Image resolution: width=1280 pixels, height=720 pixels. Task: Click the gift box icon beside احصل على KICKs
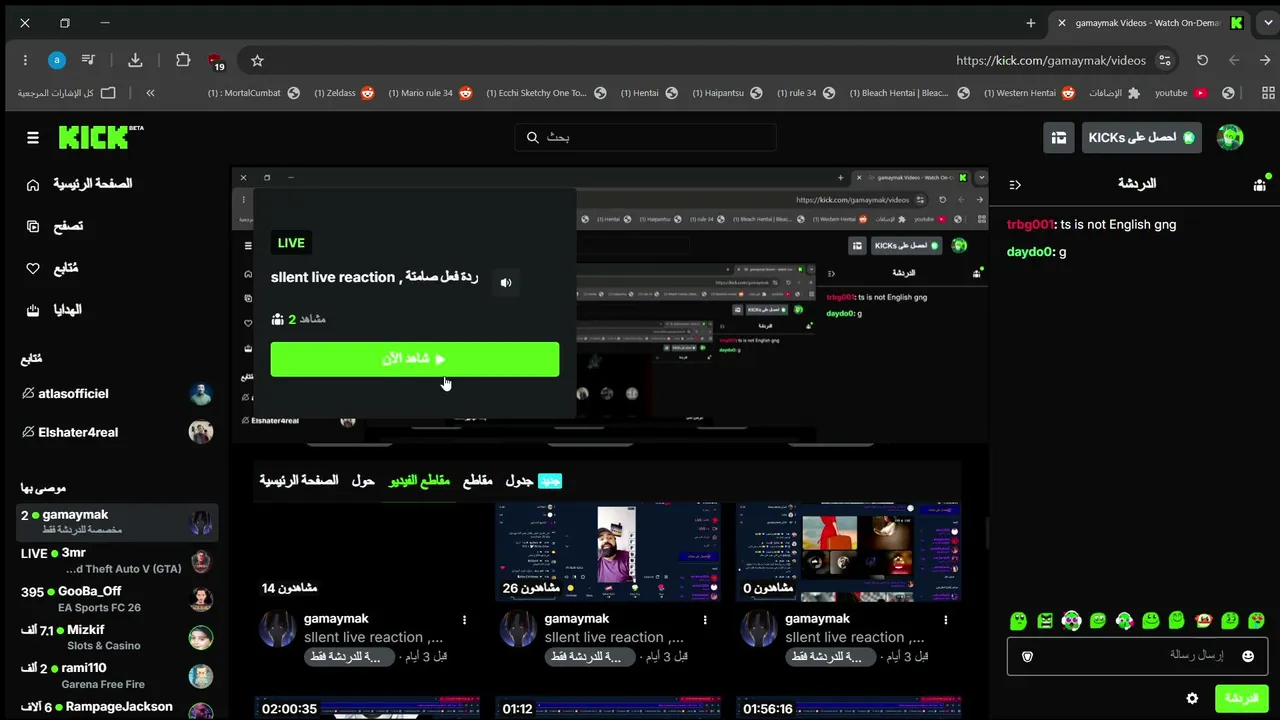pyautogui.click(x=1059, y=137)
